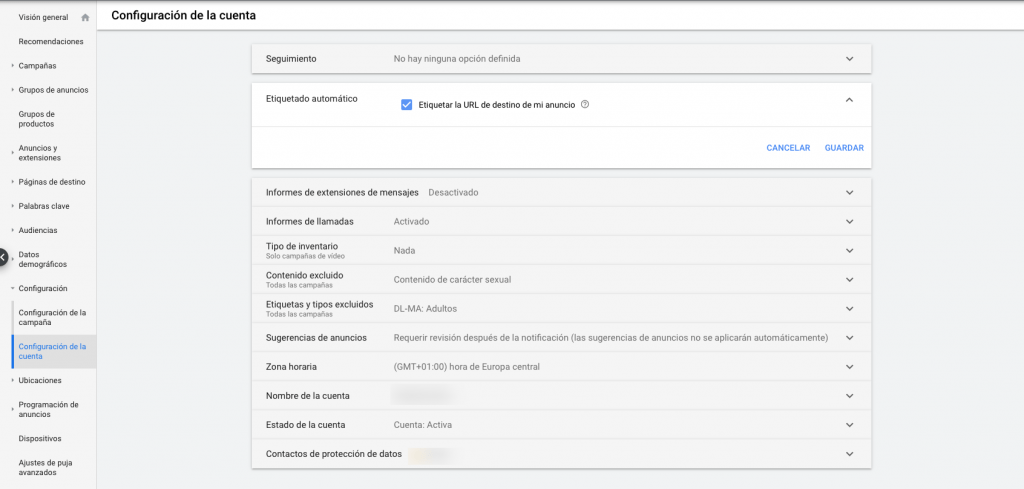Click the GUARDAR button
This screenshot has width=1024, height=489.
844,148
